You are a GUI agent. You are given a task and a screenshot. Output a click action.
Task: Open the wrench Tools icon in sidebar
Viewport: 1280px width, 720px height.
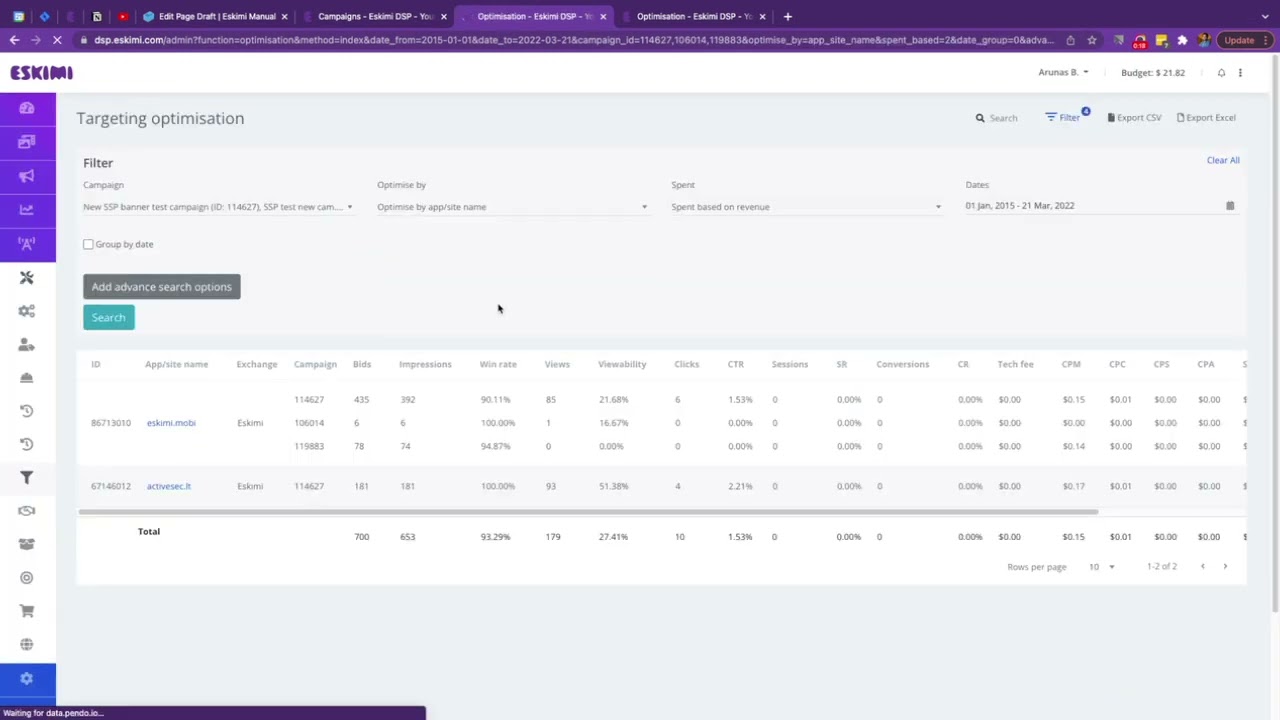26,277
